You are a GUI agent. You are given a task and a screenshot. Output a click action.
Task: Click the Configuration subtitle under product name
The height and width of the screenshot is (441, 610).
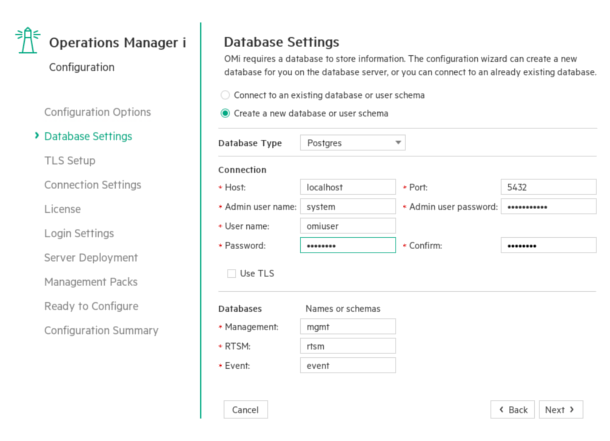[x=82, y=67]
